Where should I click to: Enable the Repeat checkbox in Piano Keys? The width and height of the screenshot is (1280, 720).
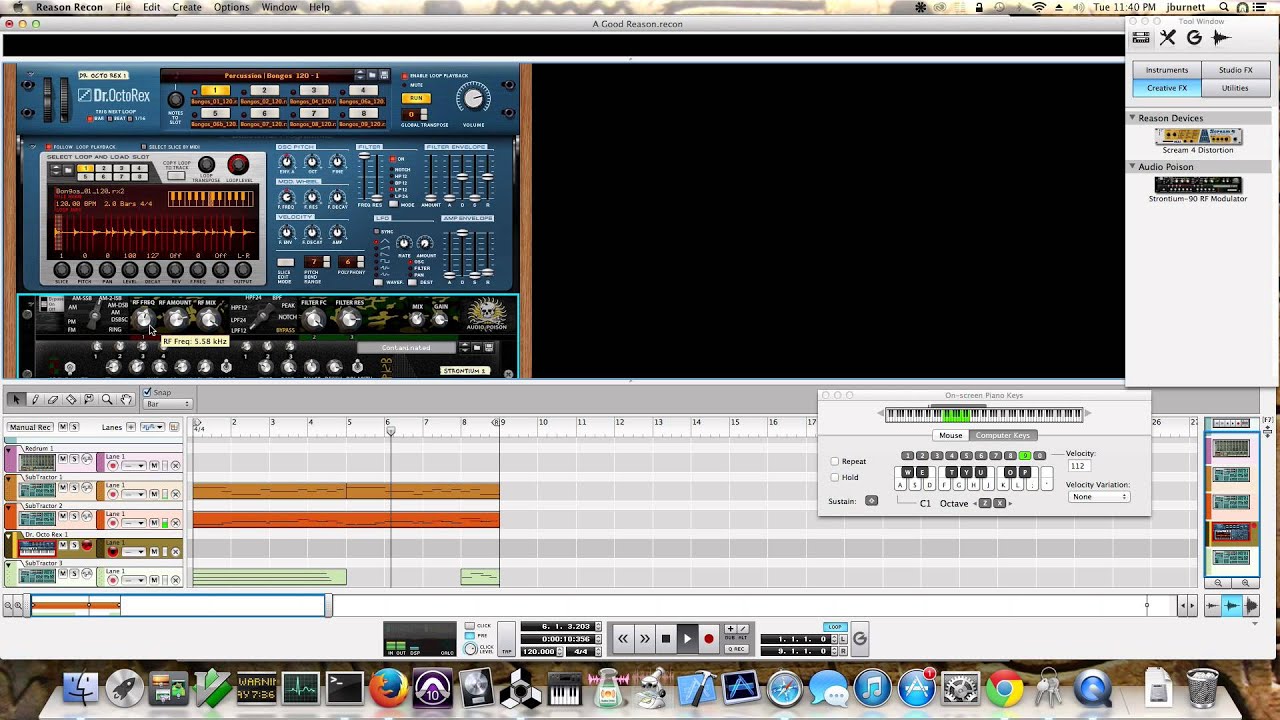[835, 461]
